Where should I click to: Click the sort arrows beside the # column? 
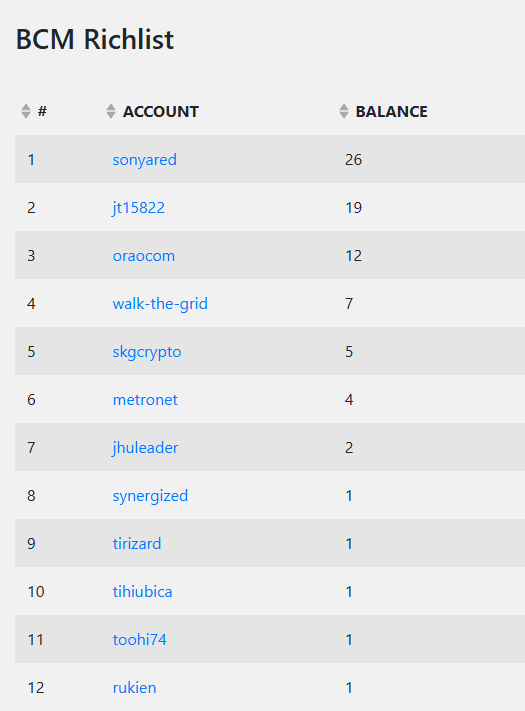pos(26,111)
